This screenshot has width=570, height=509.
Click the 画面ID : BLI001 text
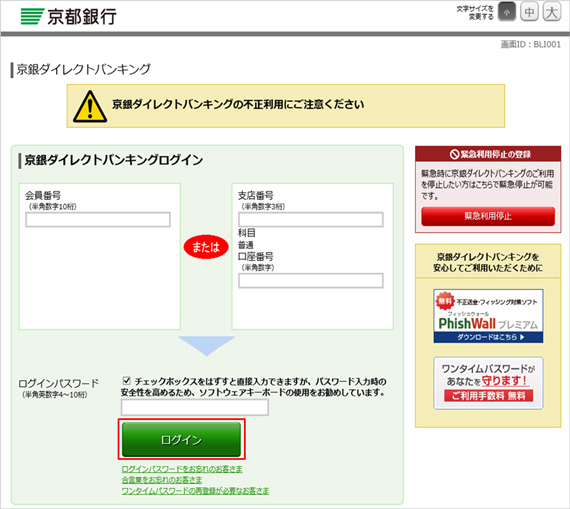tap(531, 44)
